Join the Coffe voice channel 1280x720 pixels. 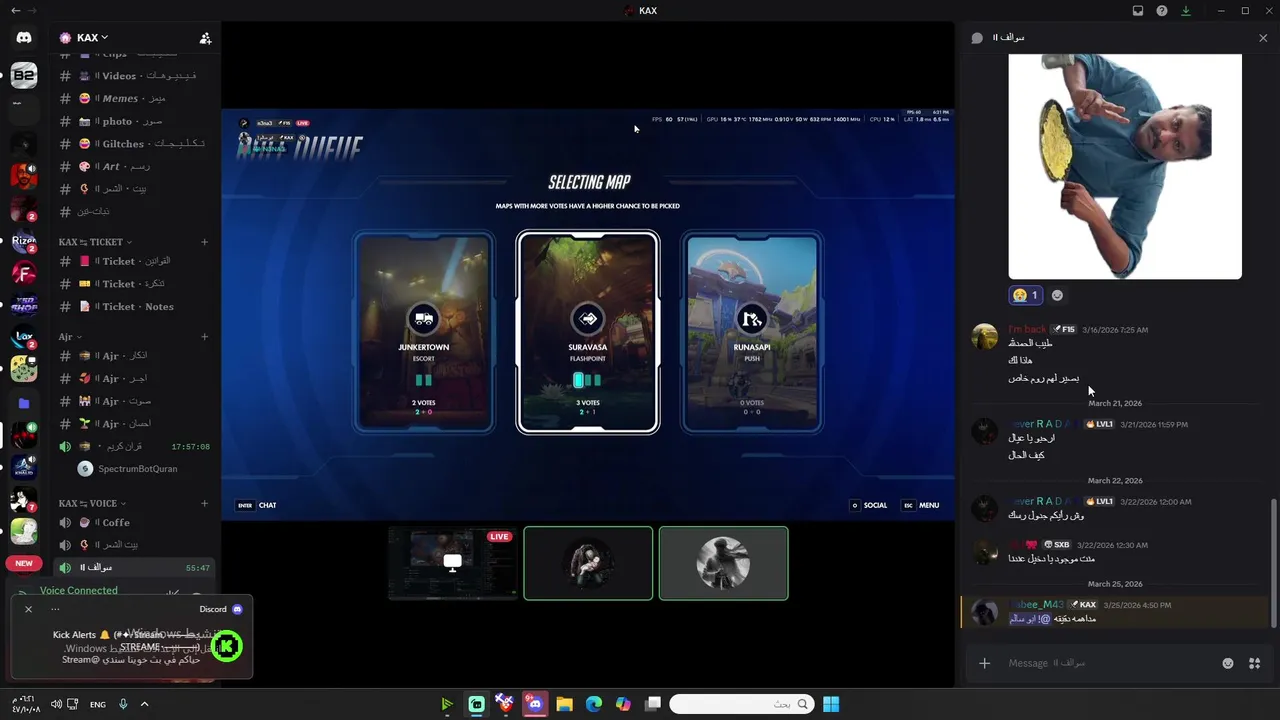(x=135, y=522)
